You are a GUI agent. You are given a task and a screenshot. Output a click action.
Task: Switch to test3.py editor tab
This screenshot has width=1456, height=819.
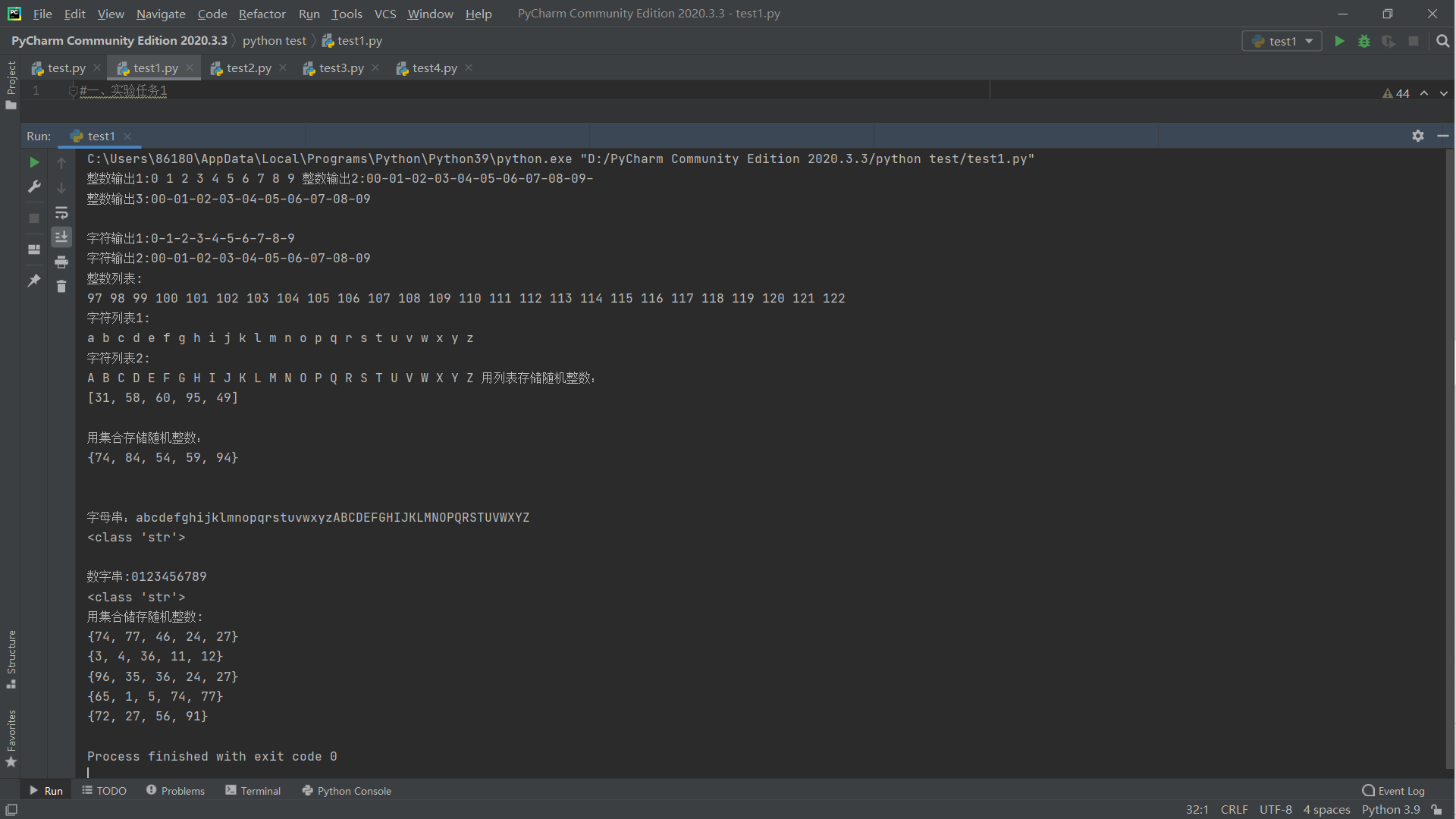[340, 68]
